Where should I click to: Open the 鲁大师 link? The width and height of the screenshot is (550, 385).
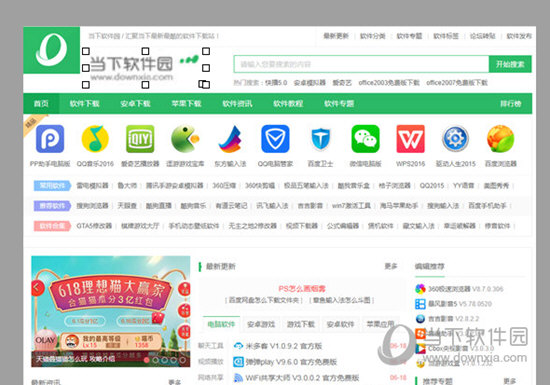click(x=127, y=185)
